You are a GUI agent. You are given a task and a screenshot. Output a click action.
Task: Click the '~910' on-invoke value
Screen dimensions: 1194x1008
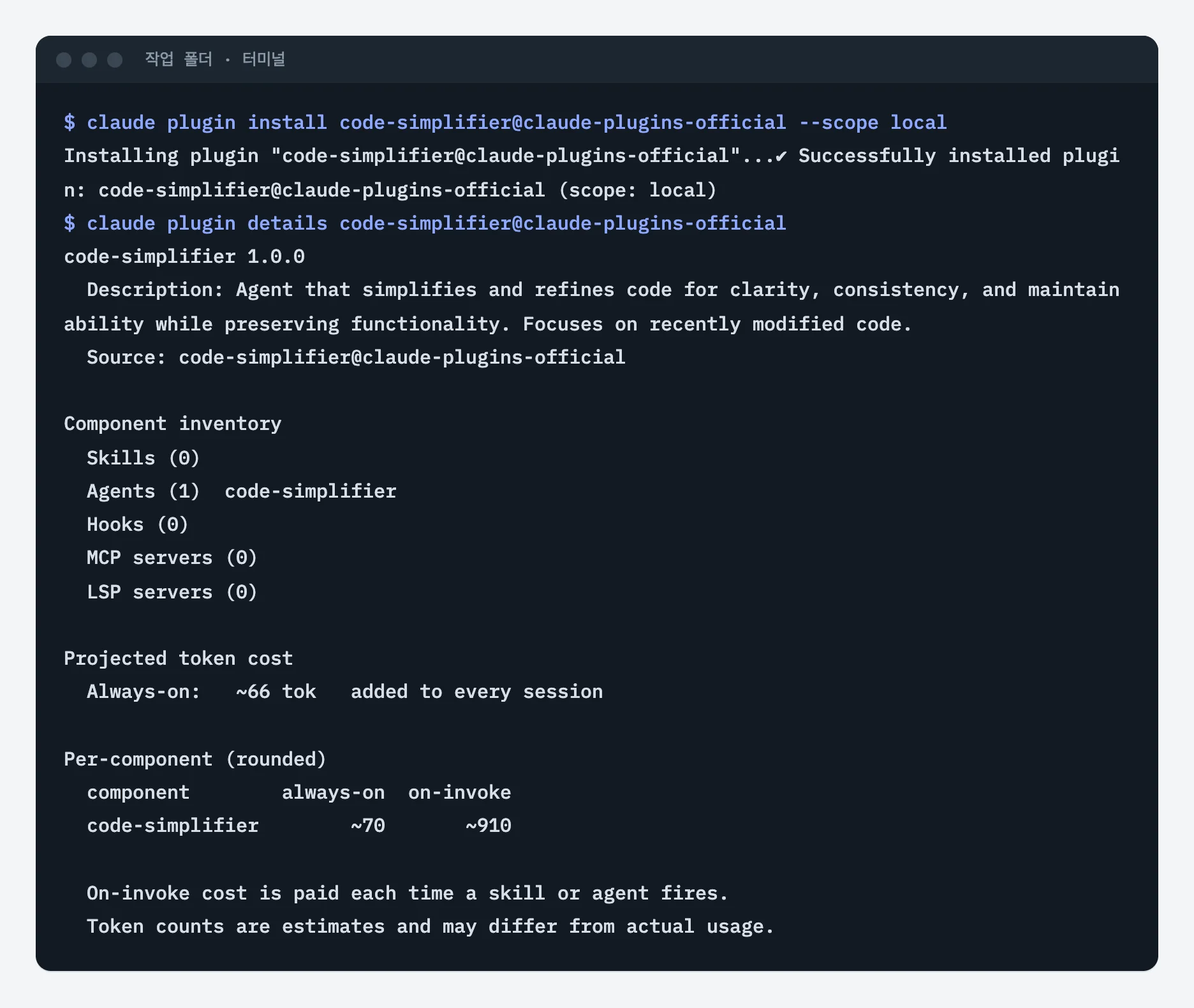(489, 826)
